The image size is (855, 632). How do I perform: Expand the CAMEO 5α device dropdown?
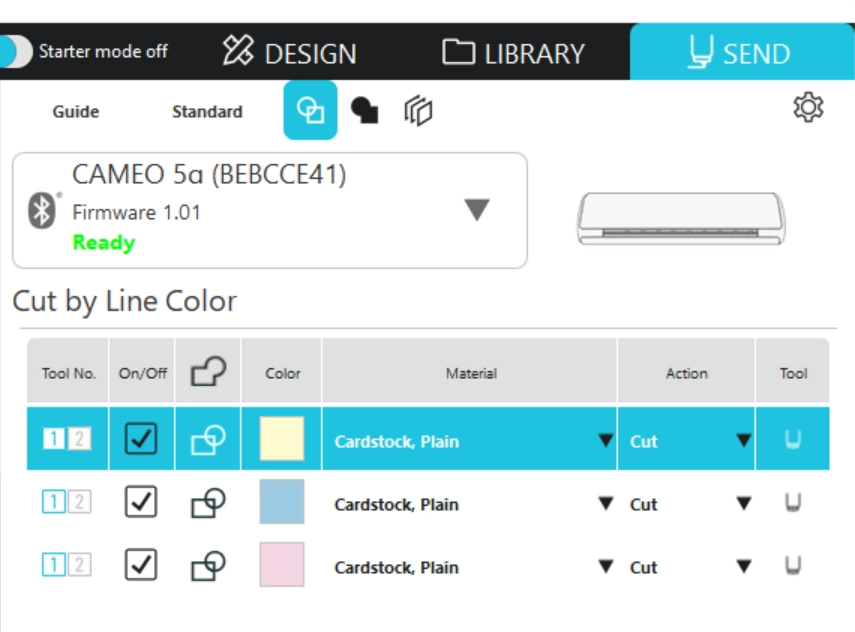(x=477, y=210)
